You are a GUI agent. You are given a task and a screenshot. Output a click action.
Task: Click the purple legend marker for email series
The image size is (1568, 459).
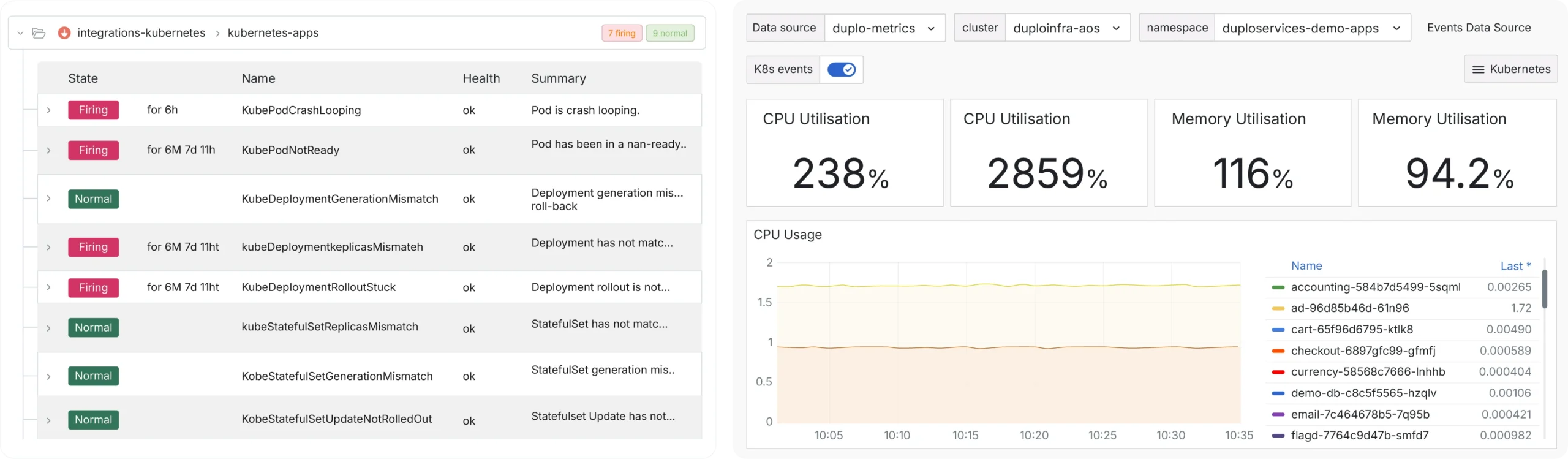tap(1278, 414)
